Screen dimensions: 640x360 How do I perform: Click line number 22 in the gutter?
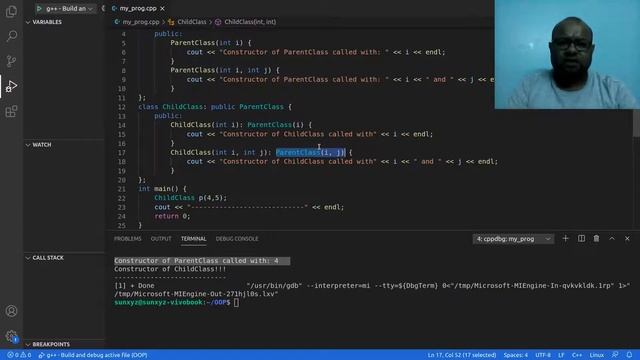122,198
